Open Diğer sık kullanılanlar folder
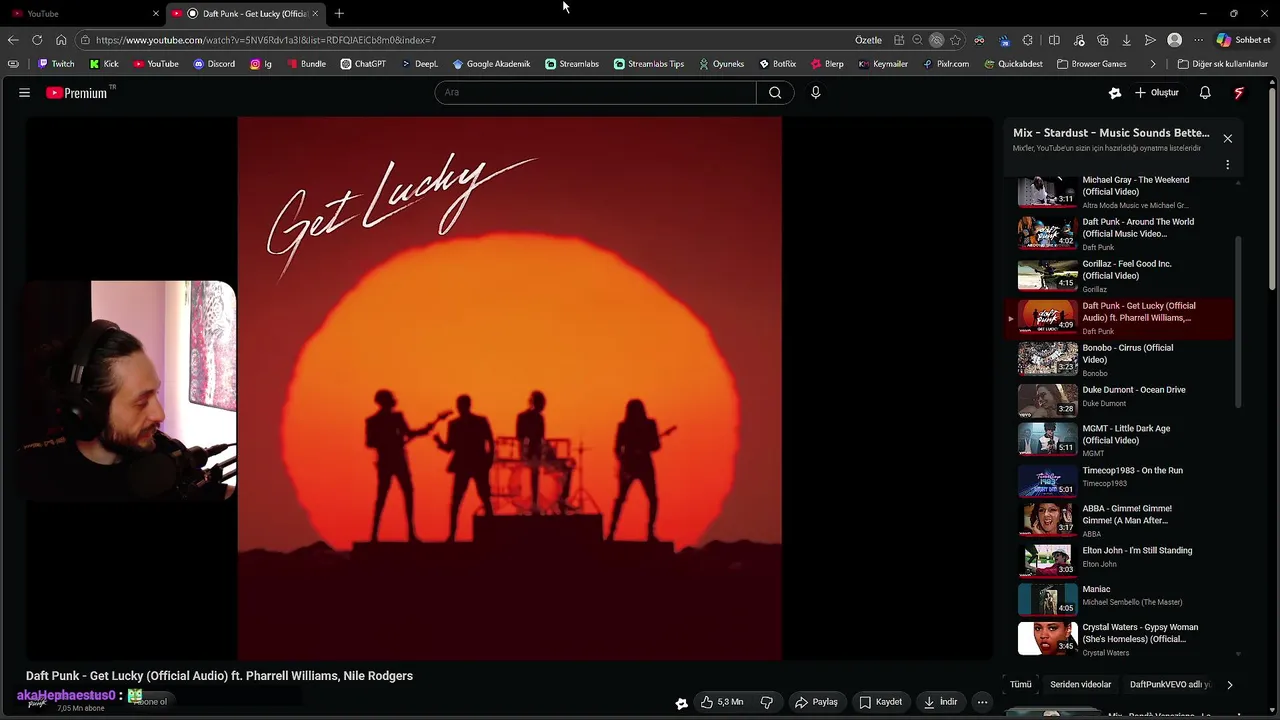 click(x=1222, y=64)
